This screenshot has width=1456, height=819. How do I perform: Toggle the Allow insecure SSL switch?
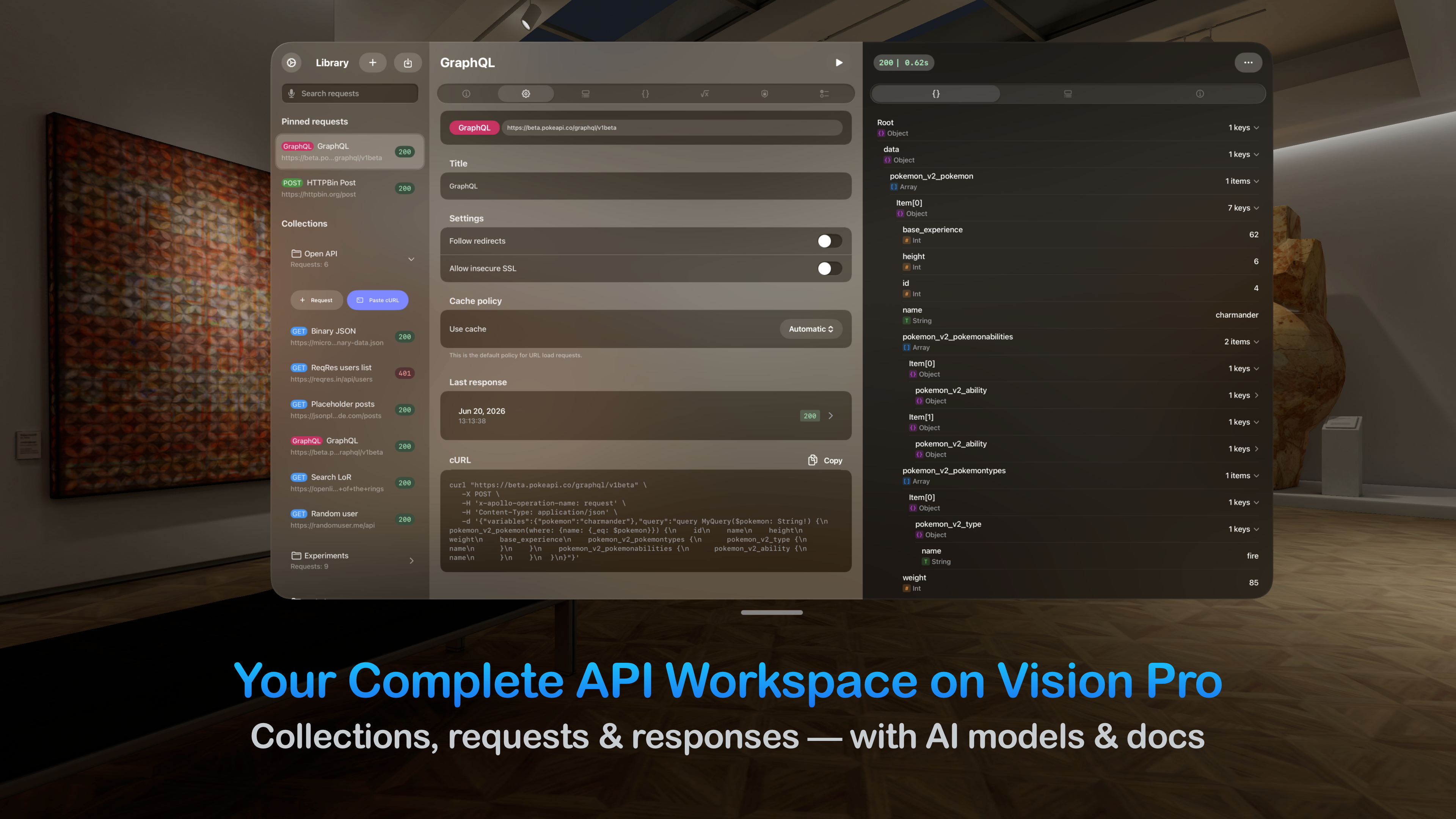829,268
